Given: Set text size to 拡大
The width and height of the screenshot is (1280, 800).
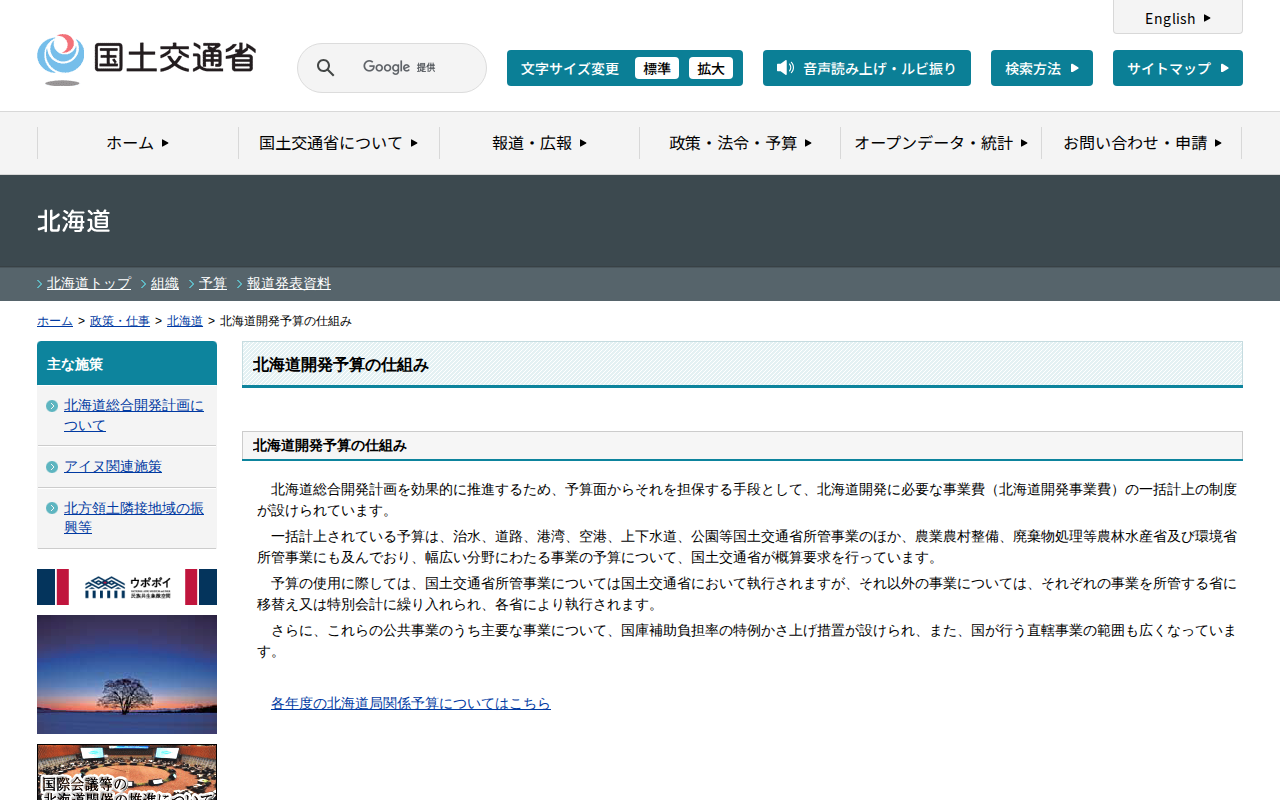Looking at the screenshot, I should 711,69.
